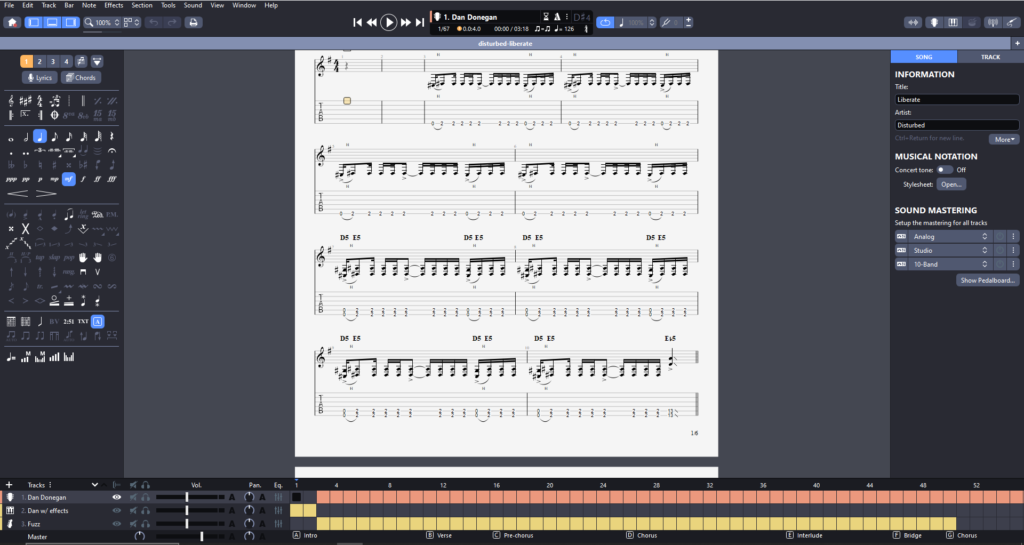The image size is (1024, 545).
Task: Select the fortissimo ff dynamic
Action: (x=97, y=179)
